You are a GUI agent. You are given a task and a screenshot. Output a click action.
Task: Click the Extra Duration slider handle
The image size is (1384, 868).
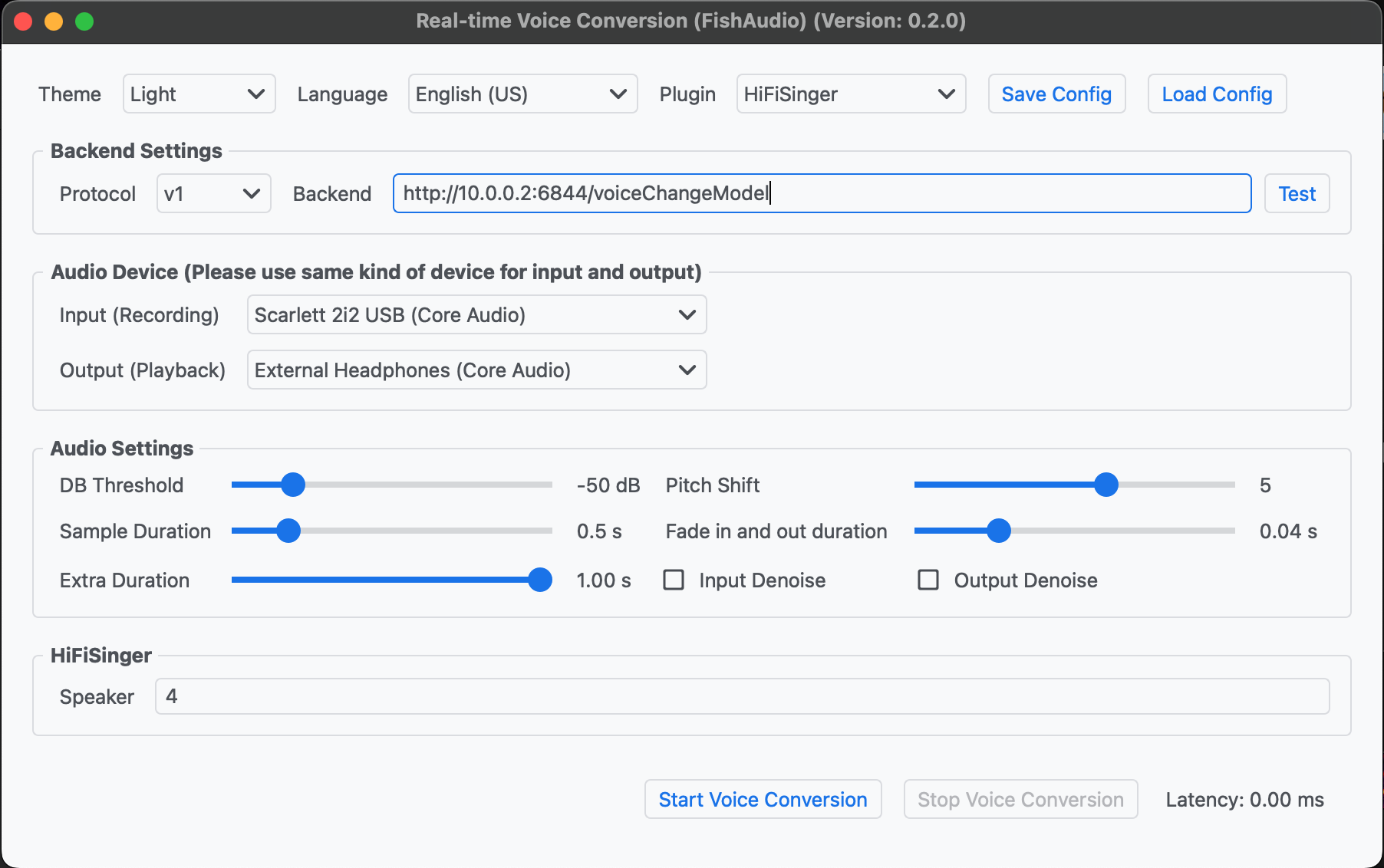[x=540, y=580]
